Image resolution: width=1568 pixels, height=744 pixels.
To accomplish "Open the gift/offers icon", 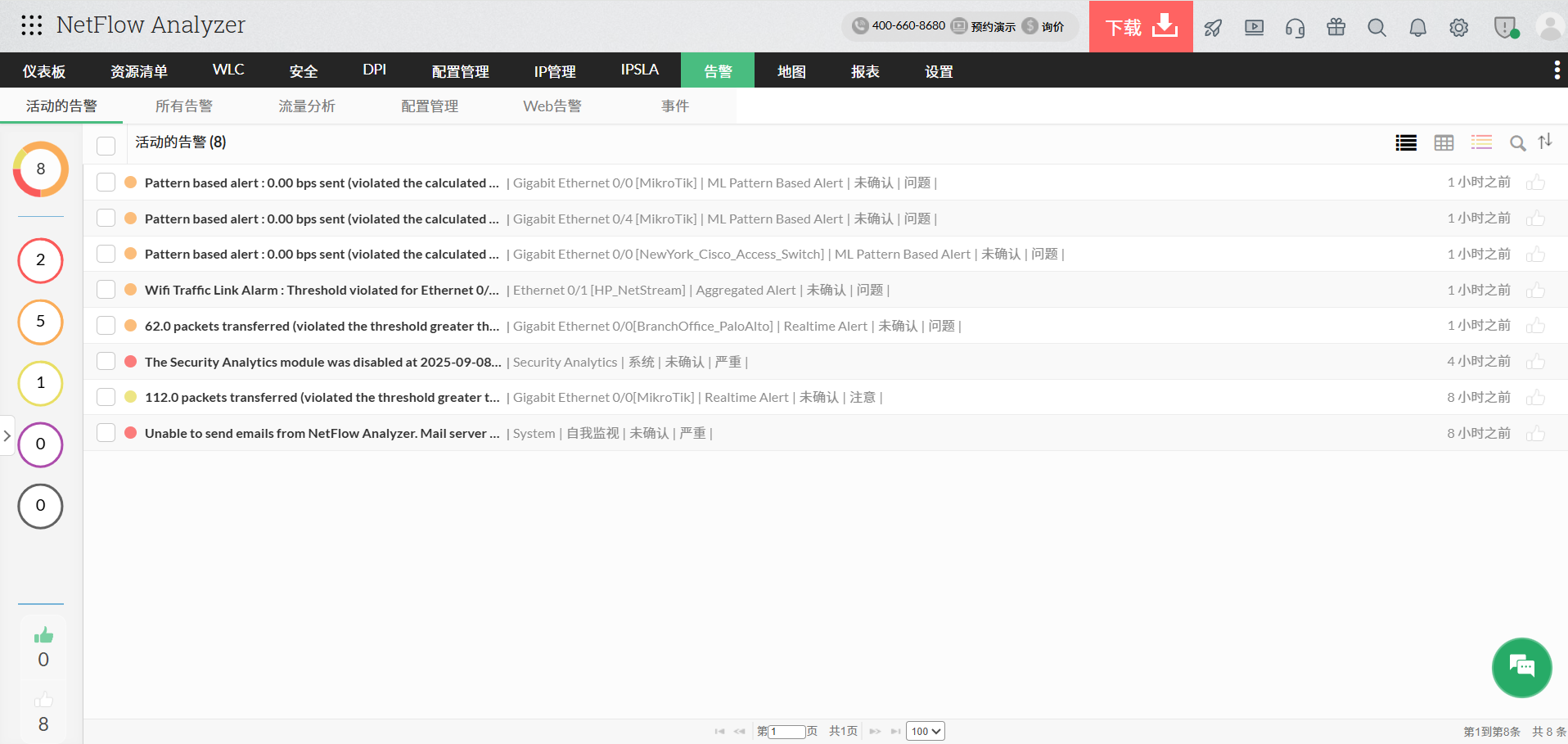I will click(1336, 27).
